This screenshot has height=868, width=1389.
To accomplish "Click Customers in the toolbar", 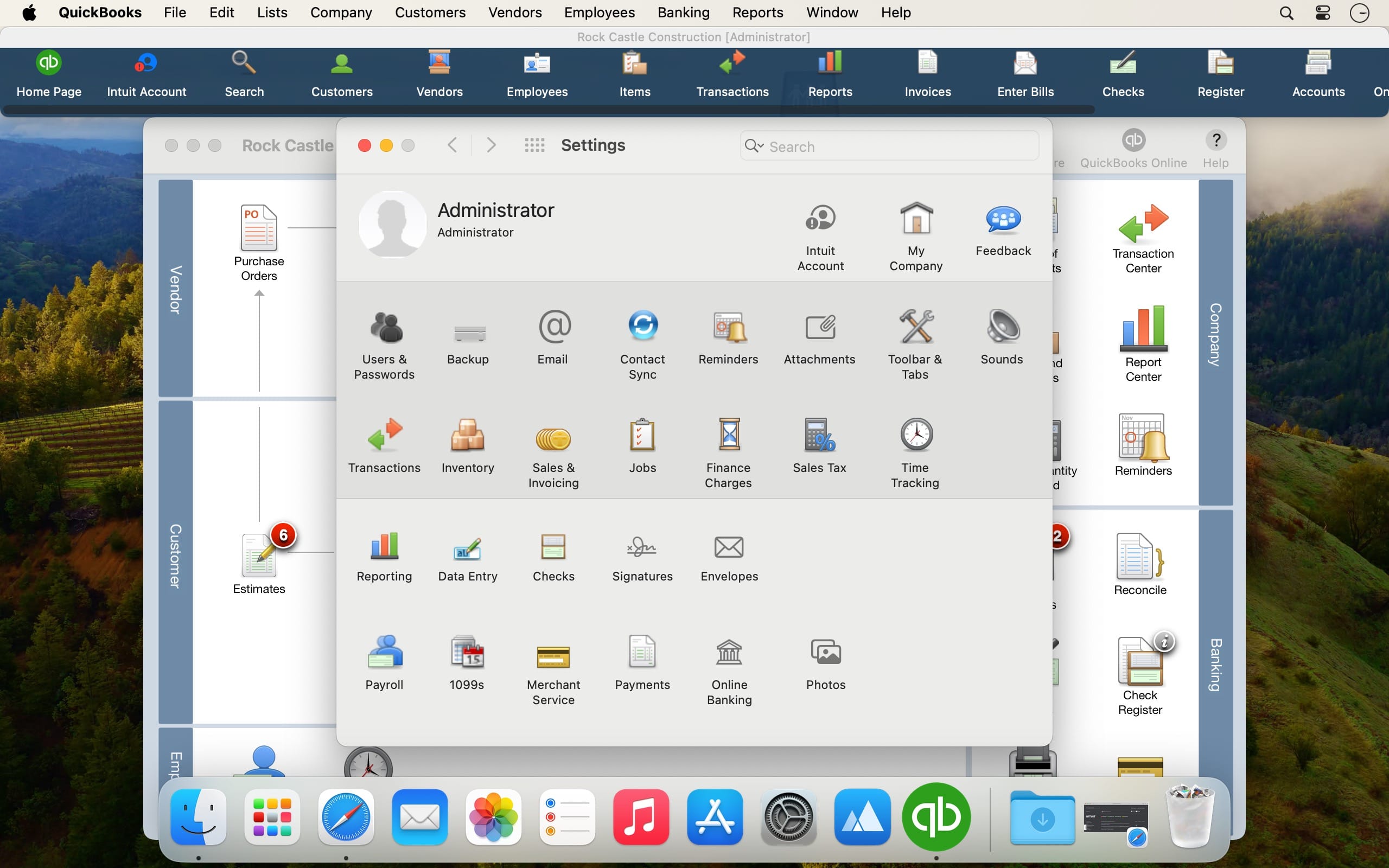I will [341, 75].
